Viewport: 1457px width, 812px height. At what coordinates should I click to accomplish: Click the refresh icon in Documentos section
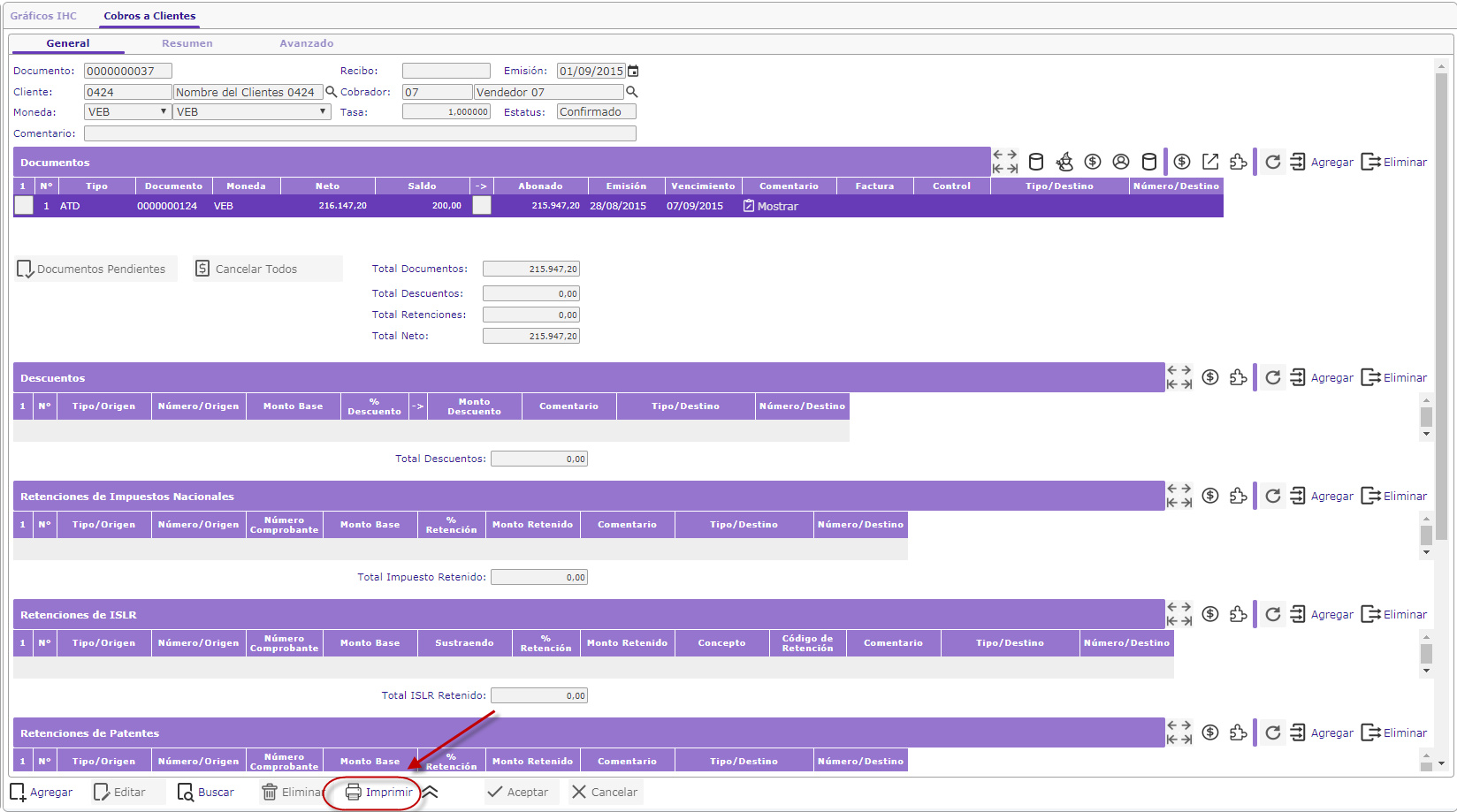(x=1272, y=162)
